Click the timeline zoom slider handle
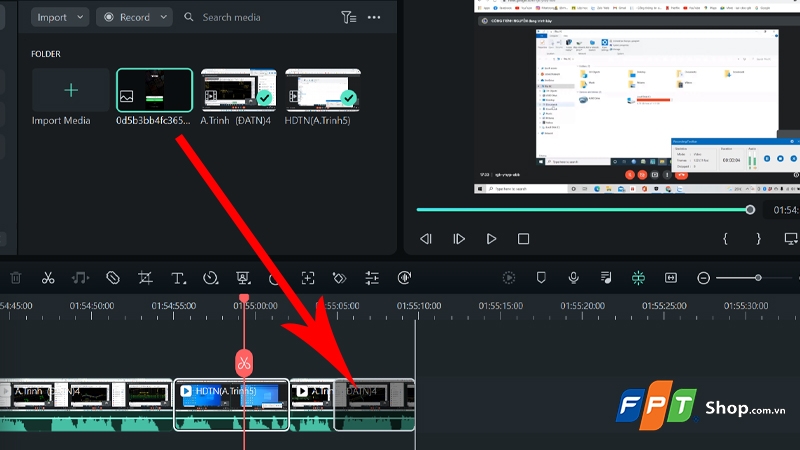The image size is (800, 450). click(x=758, y=278)
